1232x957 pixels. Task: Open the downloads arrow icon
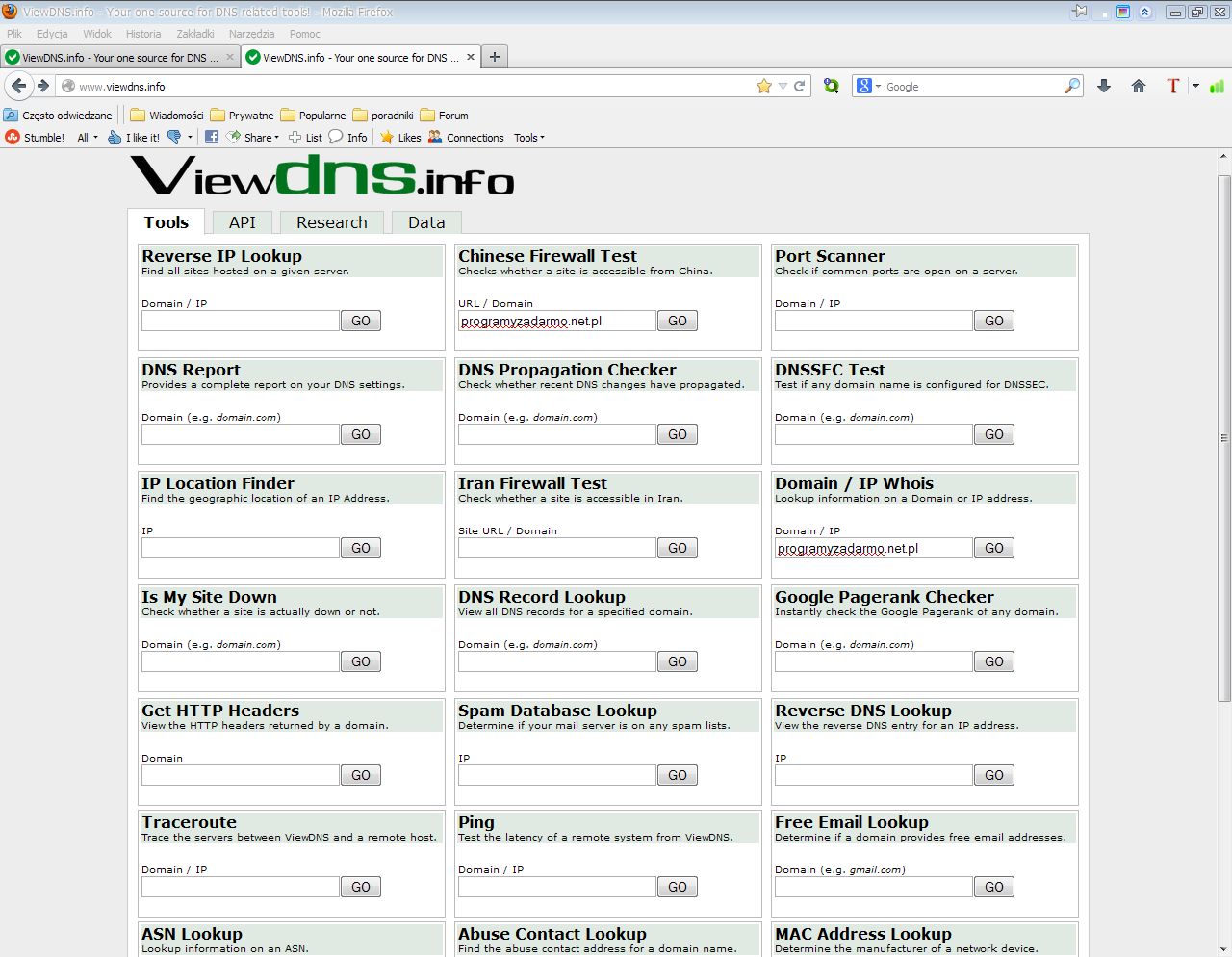(1104, 86)
